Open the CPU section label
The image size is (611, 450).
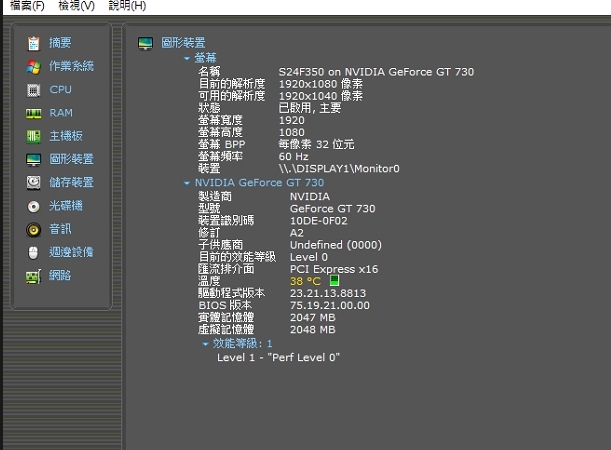pos(60,90)
